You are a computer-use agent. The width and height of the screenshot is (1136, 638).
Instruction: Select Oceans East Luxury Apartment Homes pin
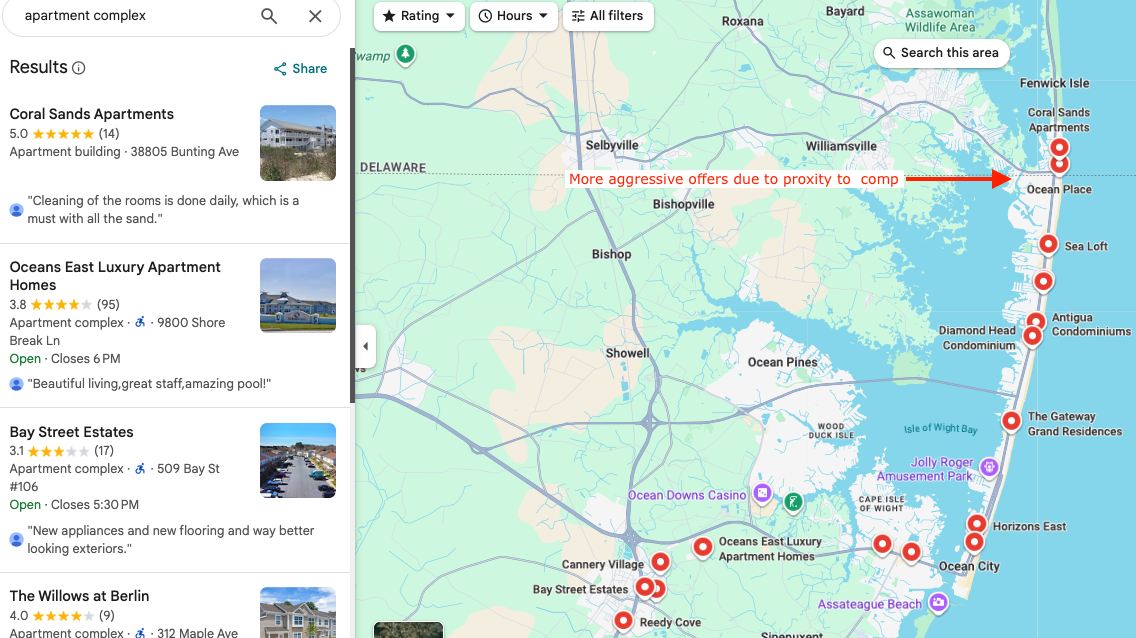point(702,547)
